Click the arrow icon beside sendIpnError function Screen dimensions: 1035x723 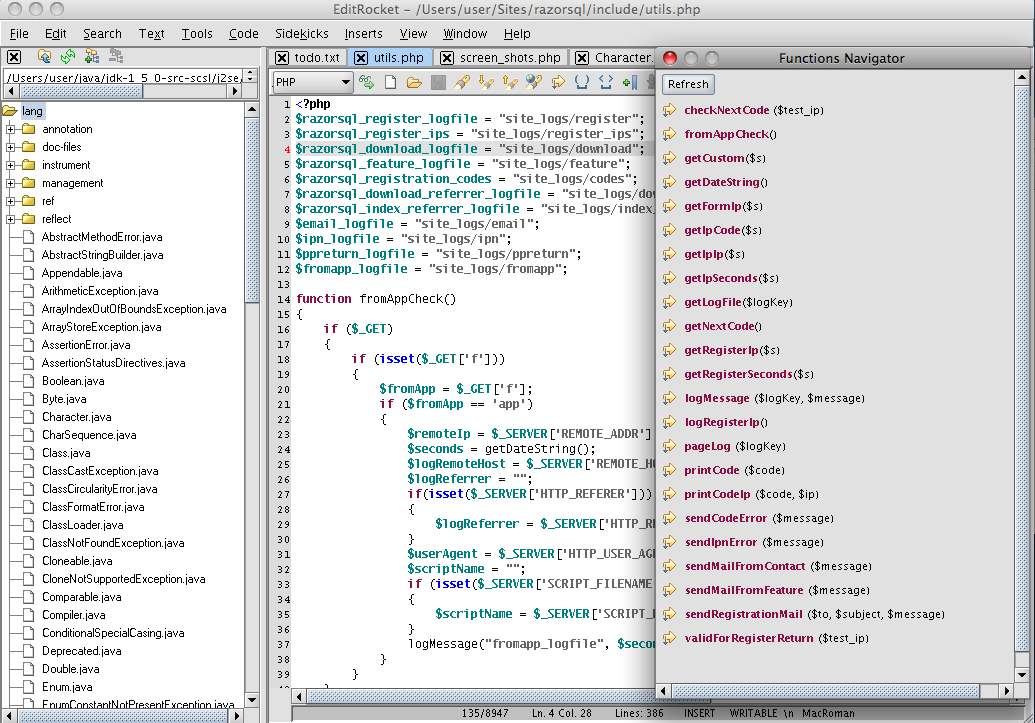(x=670, y=542)
